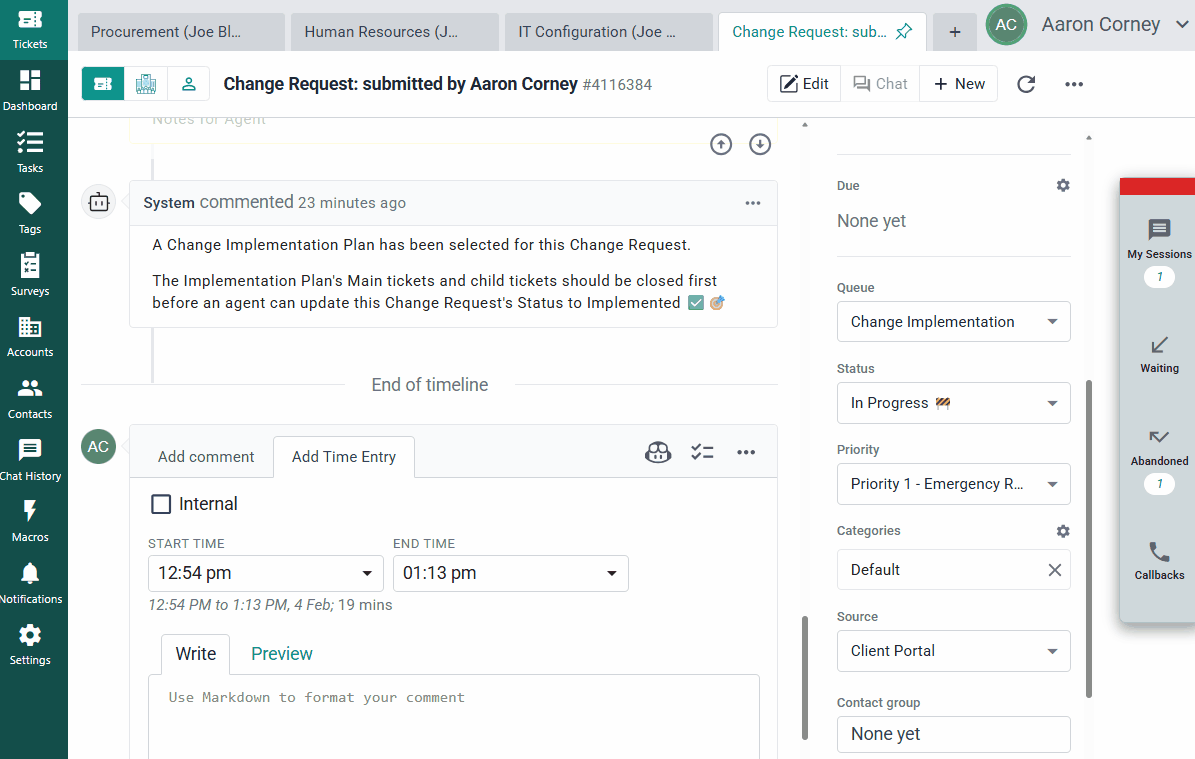Open the agent mask icon in comment box
Viewport: 1195px width, 759px height.
657,452
